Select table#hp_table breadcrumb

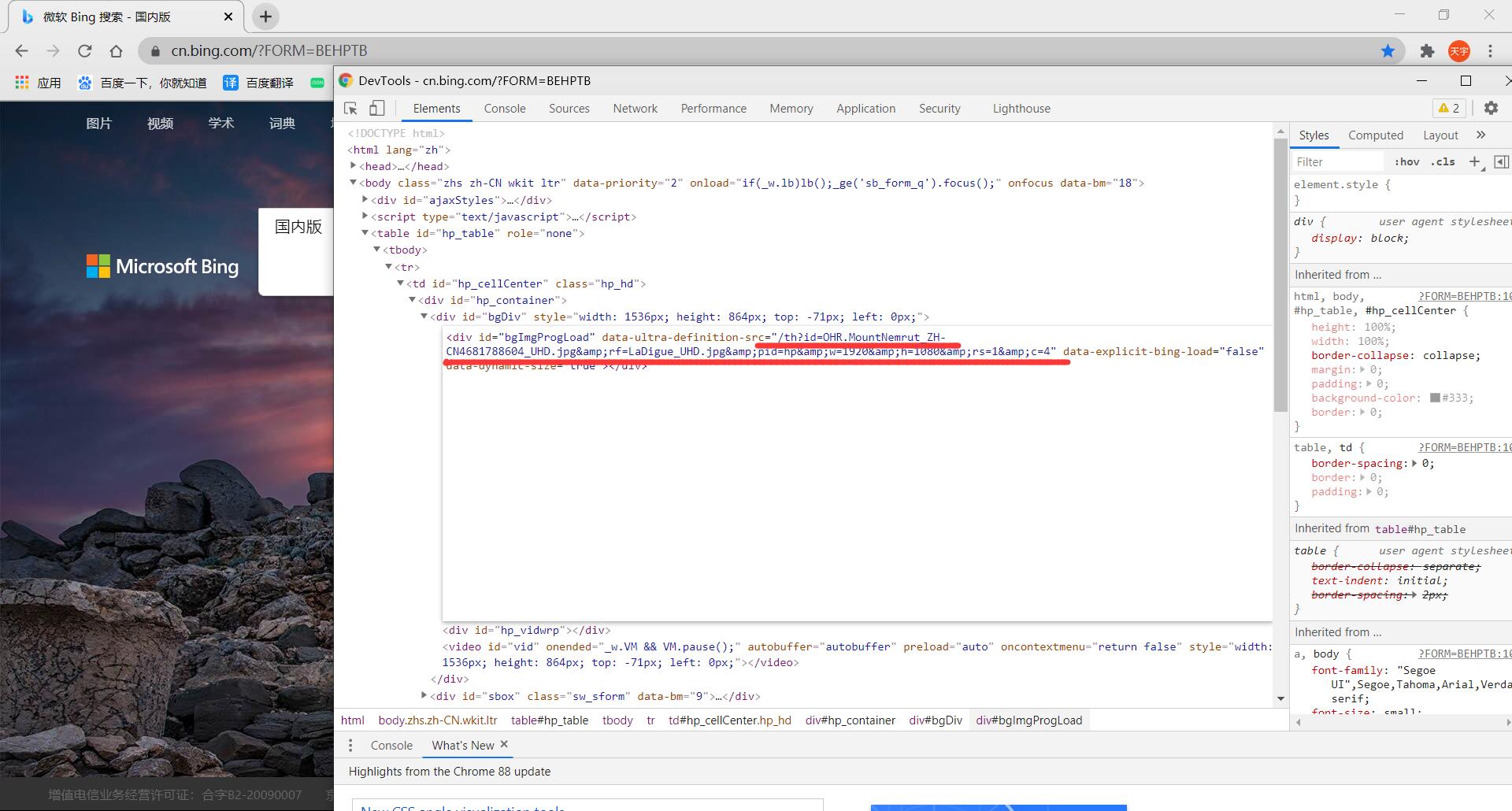click(550, 720)
